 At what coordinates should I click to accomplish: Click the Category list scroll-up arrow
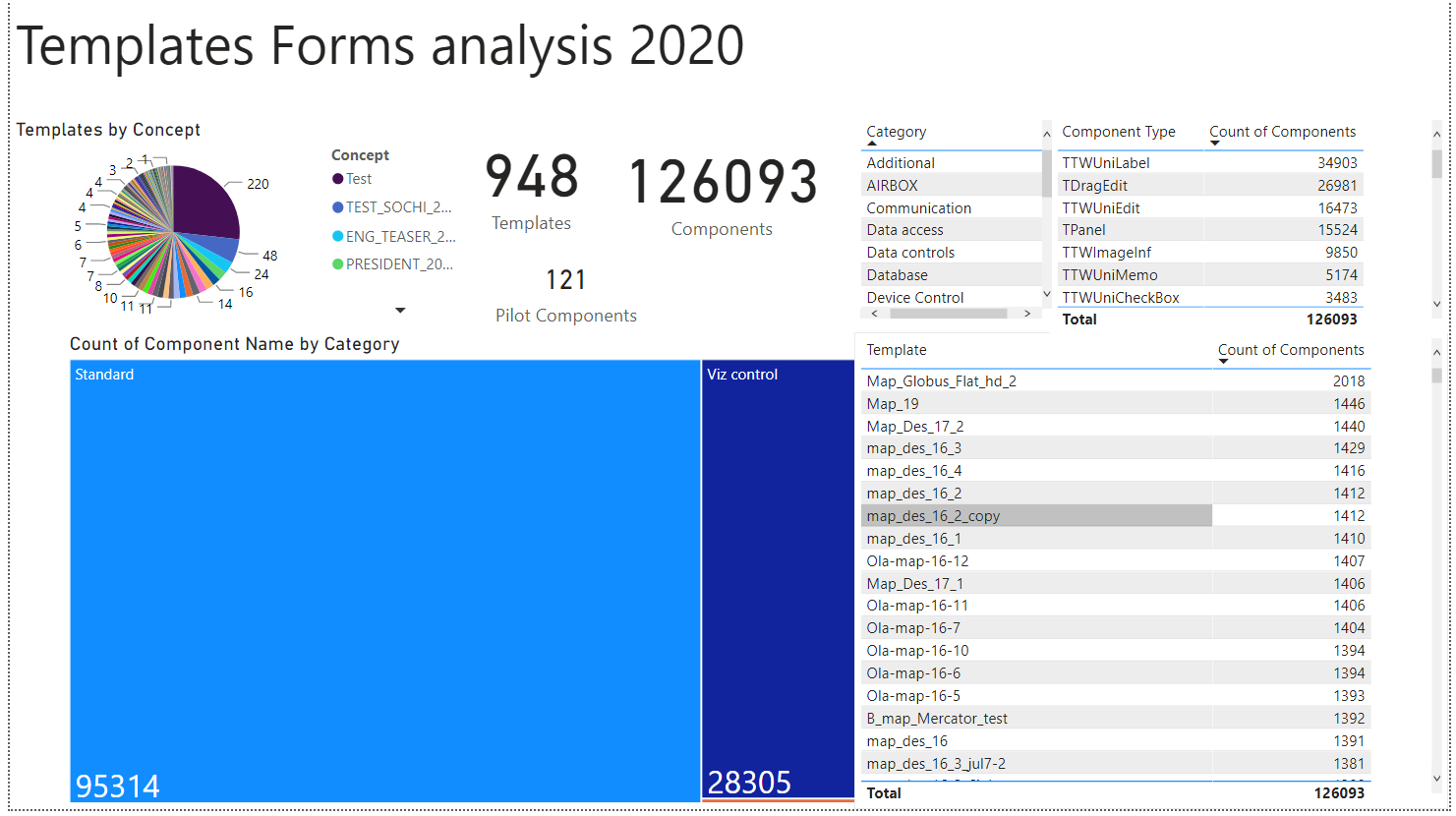(1046, 134)
